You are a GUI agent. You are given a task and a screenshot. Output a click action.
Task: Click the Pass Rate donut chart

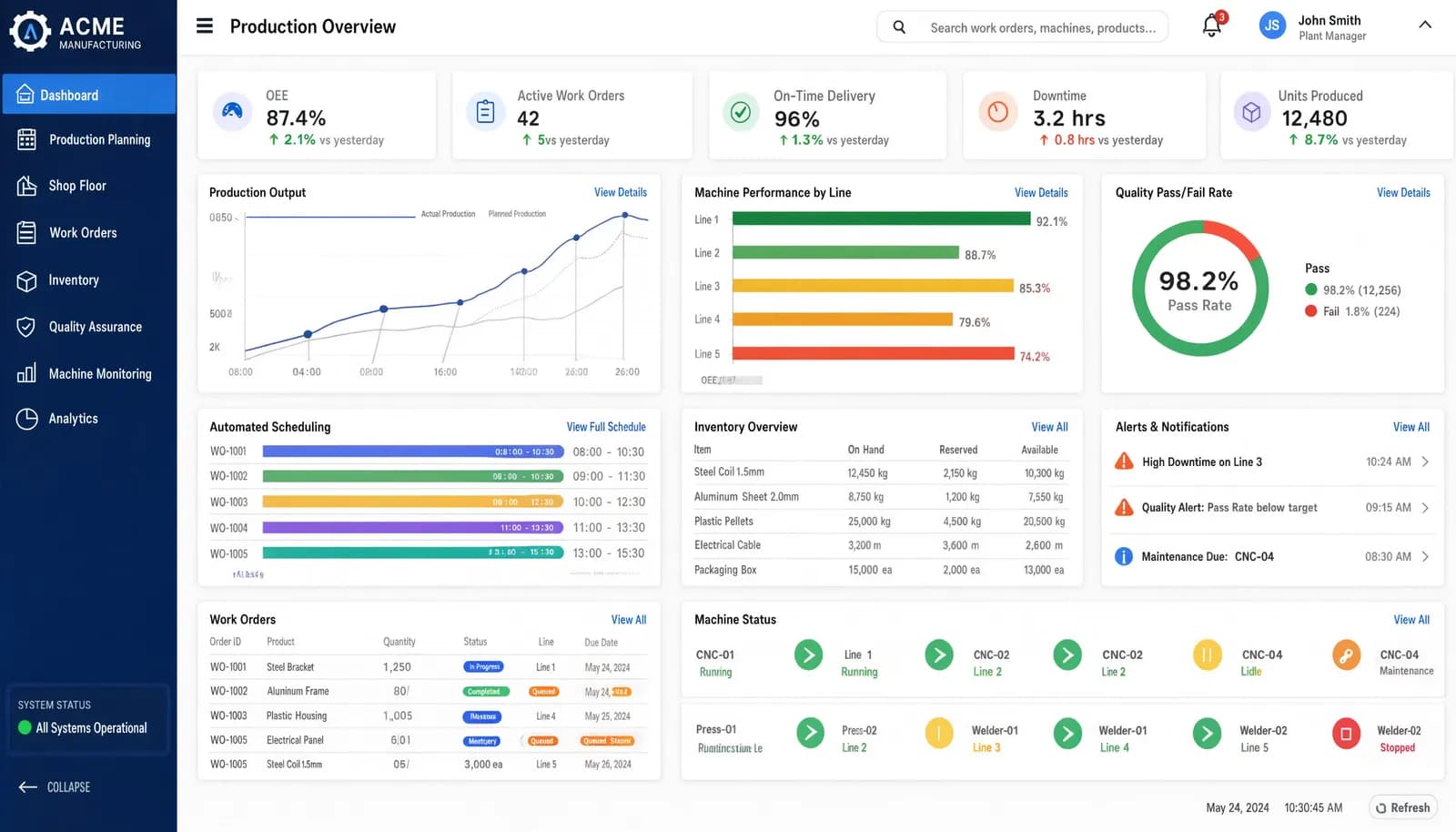tap(1199, 289)
